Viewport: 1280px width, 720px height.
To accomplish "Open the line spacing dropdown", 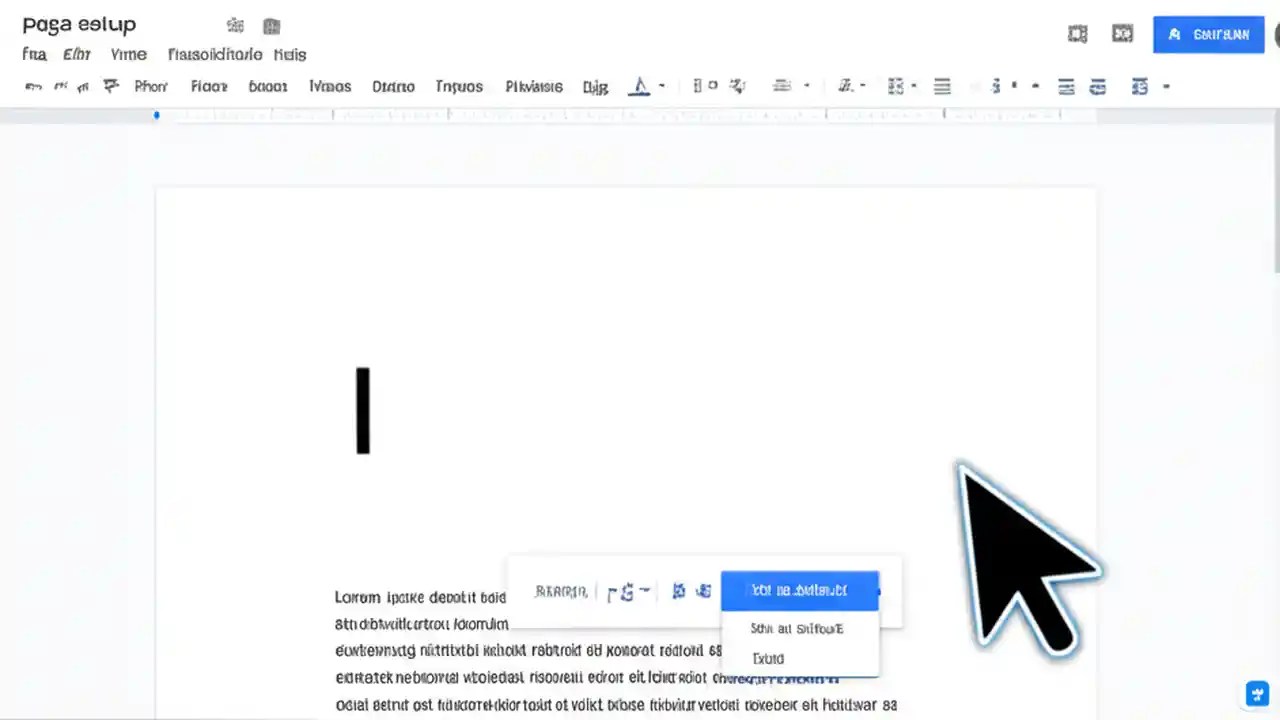I will click(851, 86).
